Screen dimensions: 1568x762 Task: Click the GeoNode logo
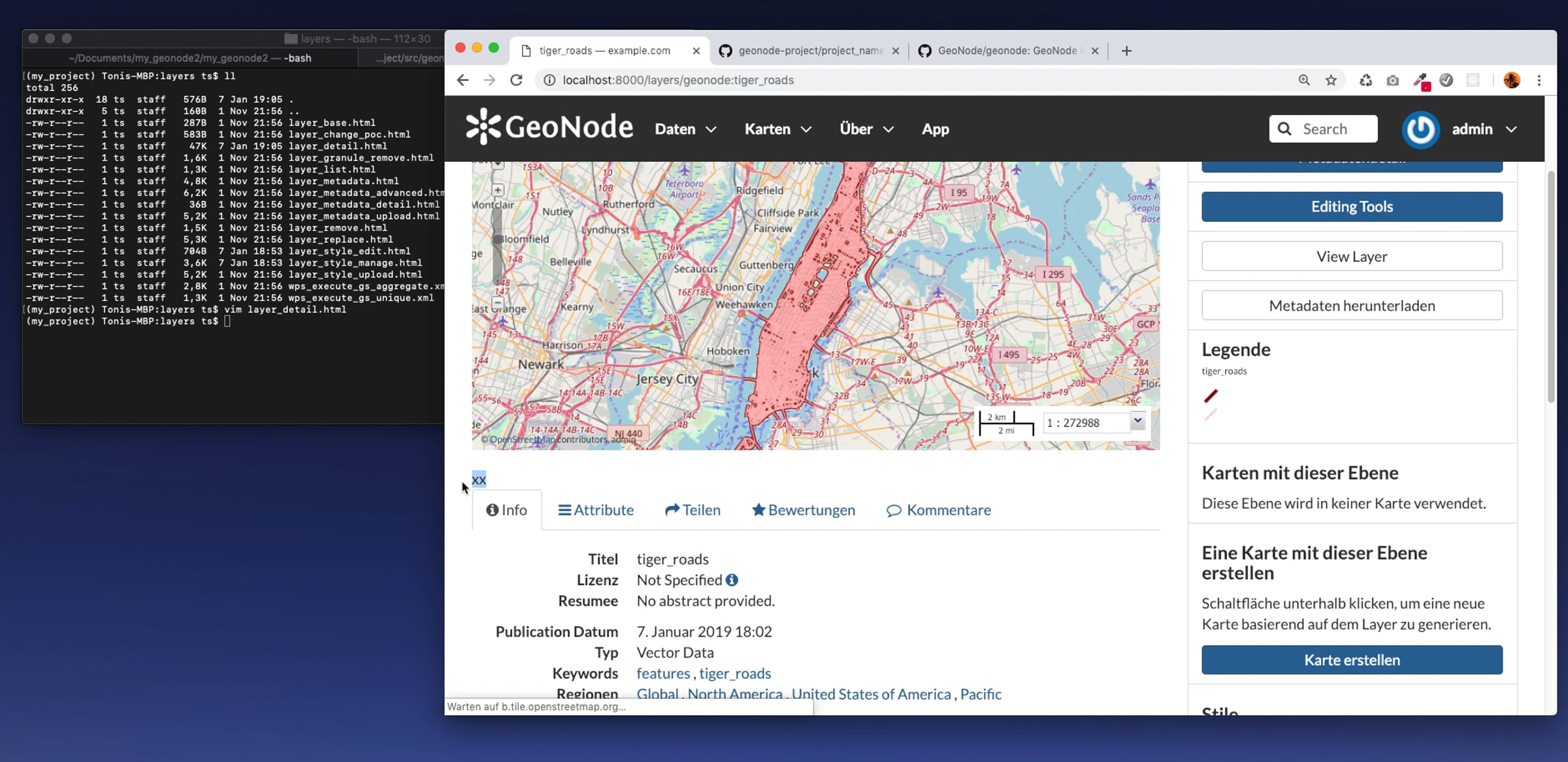(549, 126)
